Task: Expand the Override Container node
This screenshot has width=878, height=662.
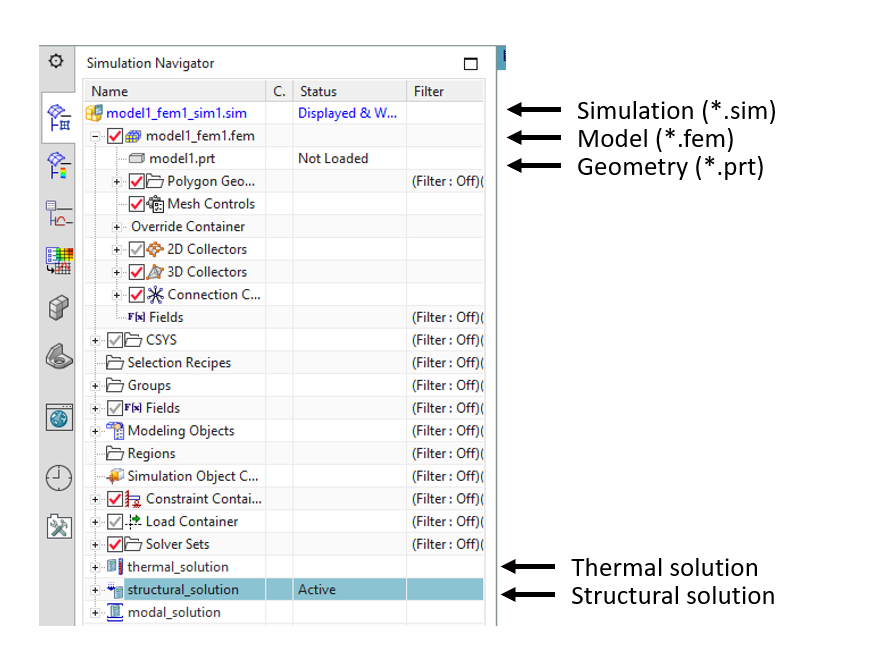Action: (x=116, y=227)
